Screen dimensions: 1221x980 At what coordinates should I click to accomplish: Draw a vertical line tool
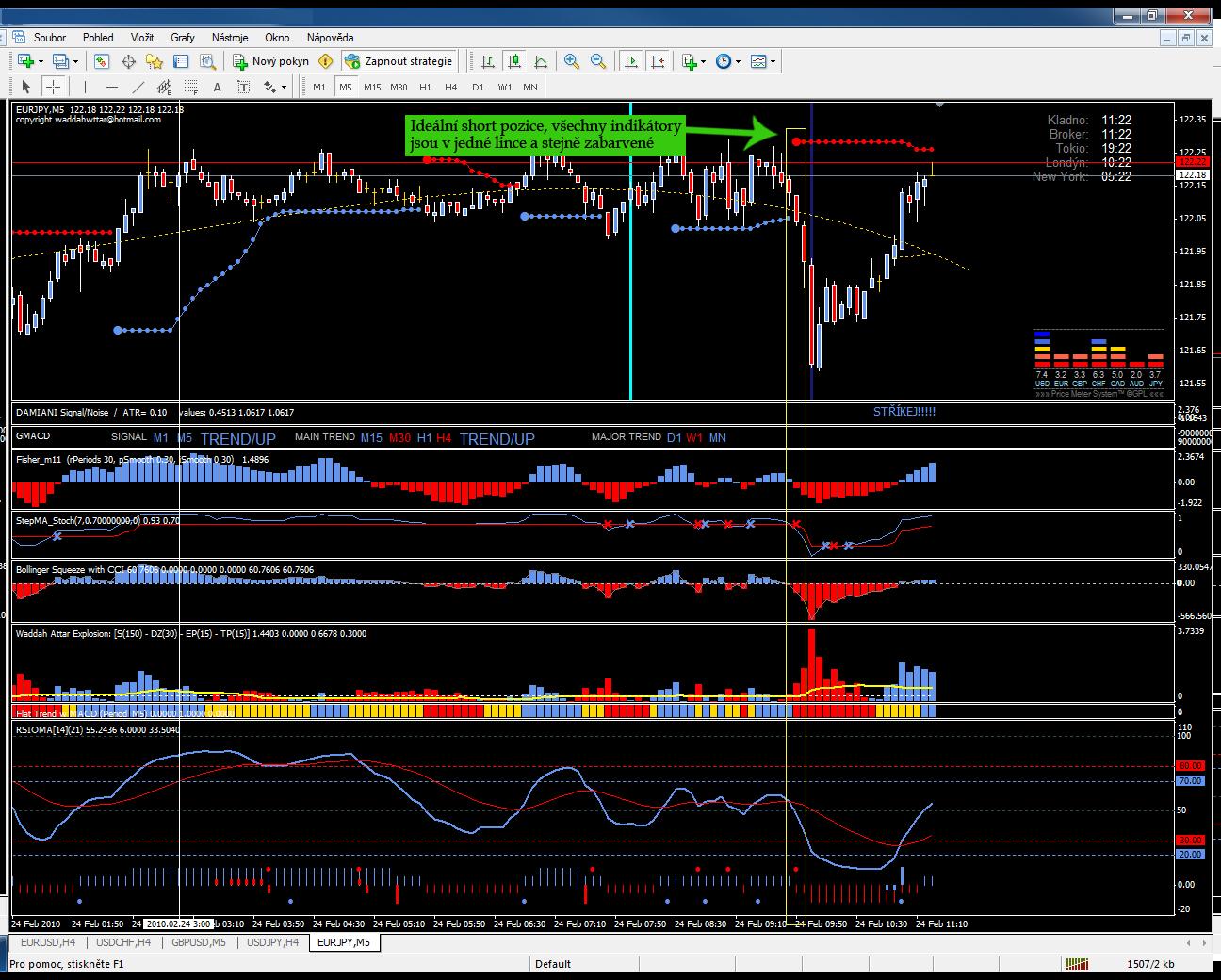(85, 87)
